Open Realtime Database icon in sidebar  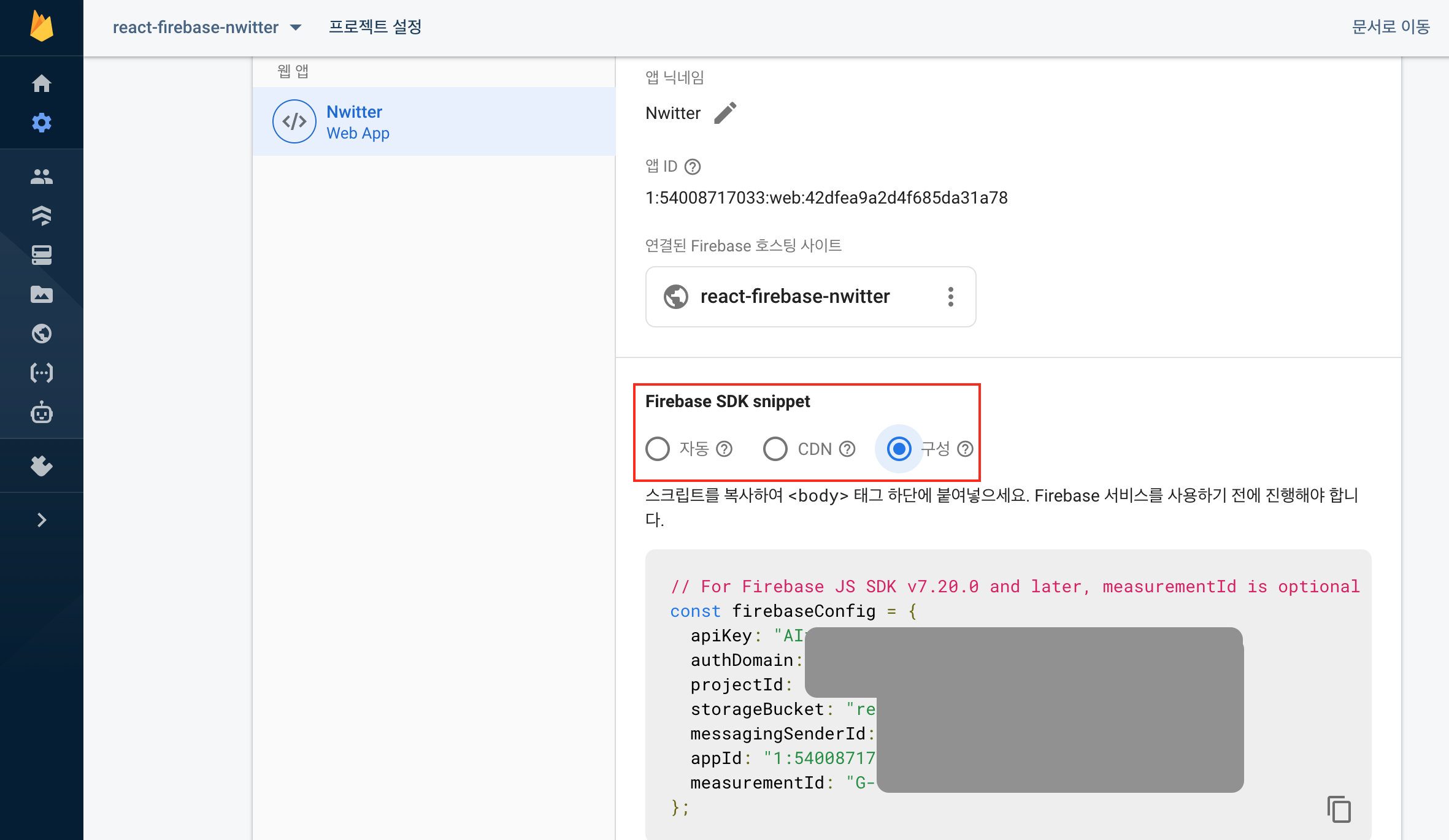pyautogui.click(x=42, y=255)
